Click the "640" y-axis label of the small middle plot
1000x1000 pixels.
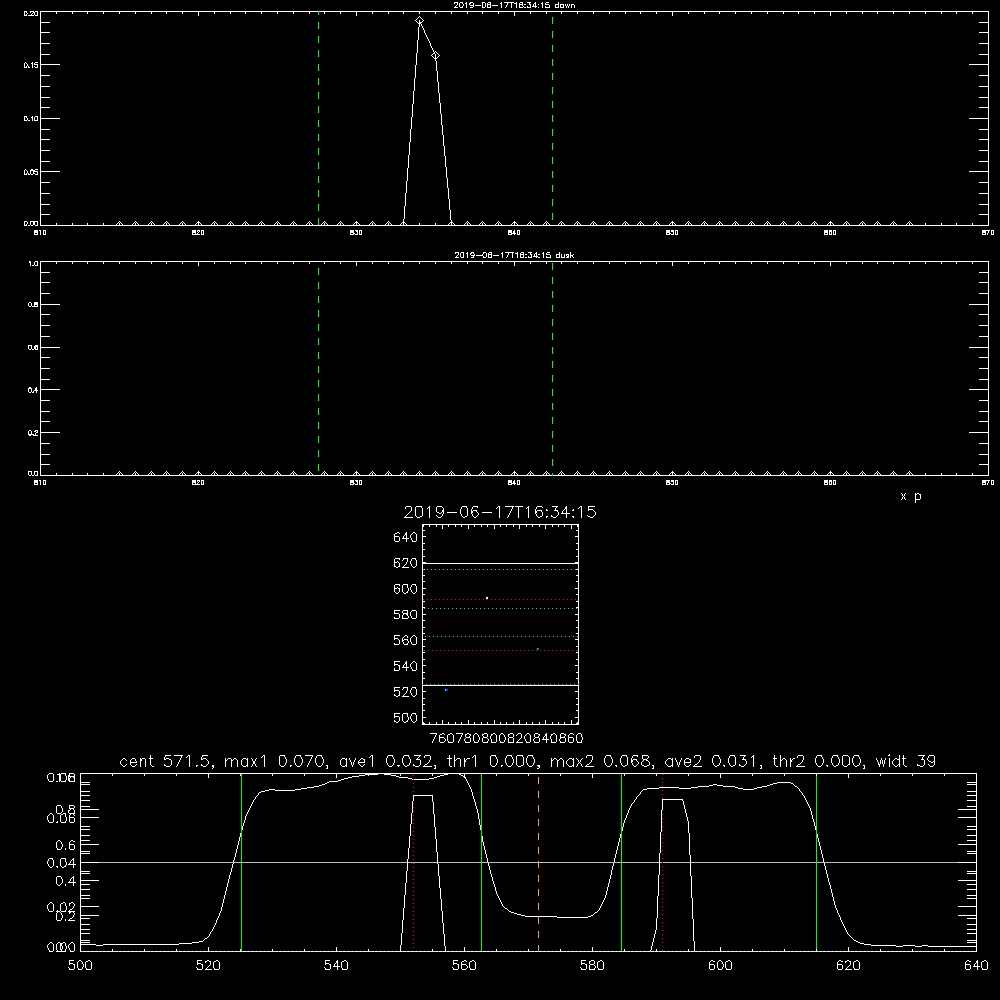405,538
